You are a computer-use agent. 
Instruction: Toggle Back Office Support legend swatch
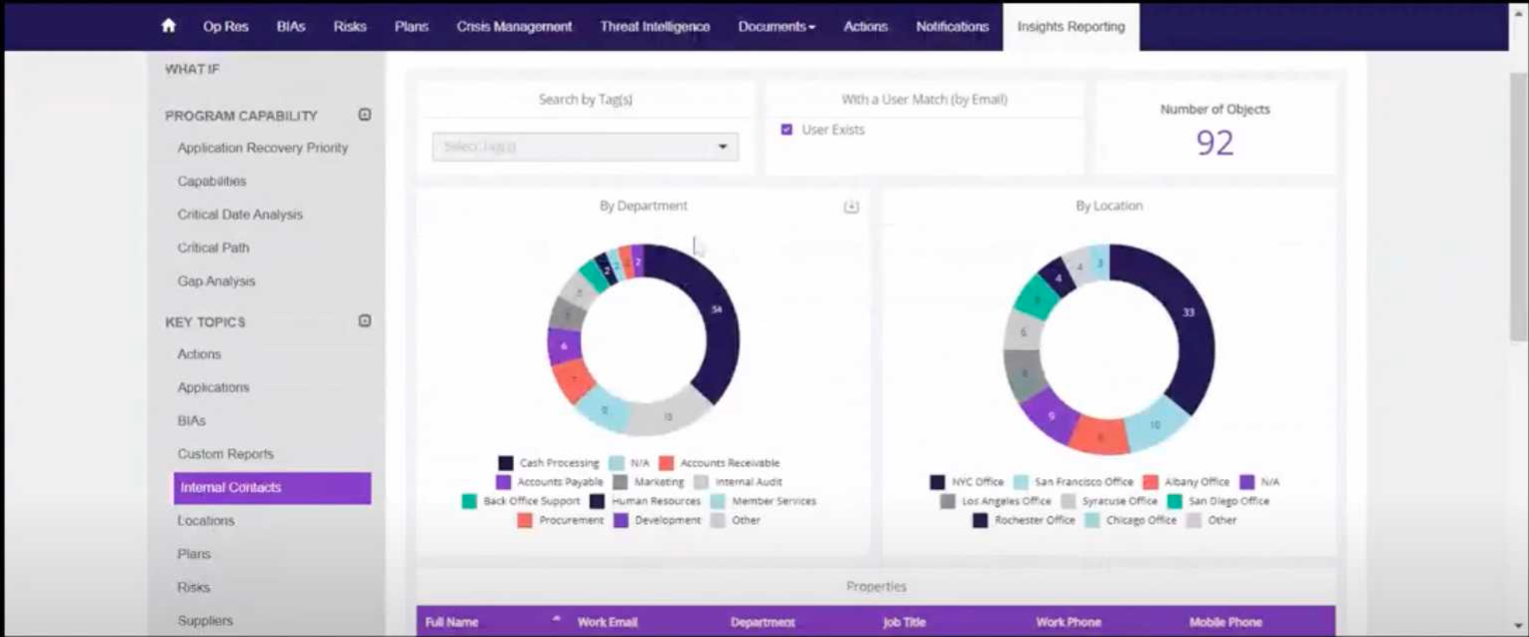click(469, 501)
